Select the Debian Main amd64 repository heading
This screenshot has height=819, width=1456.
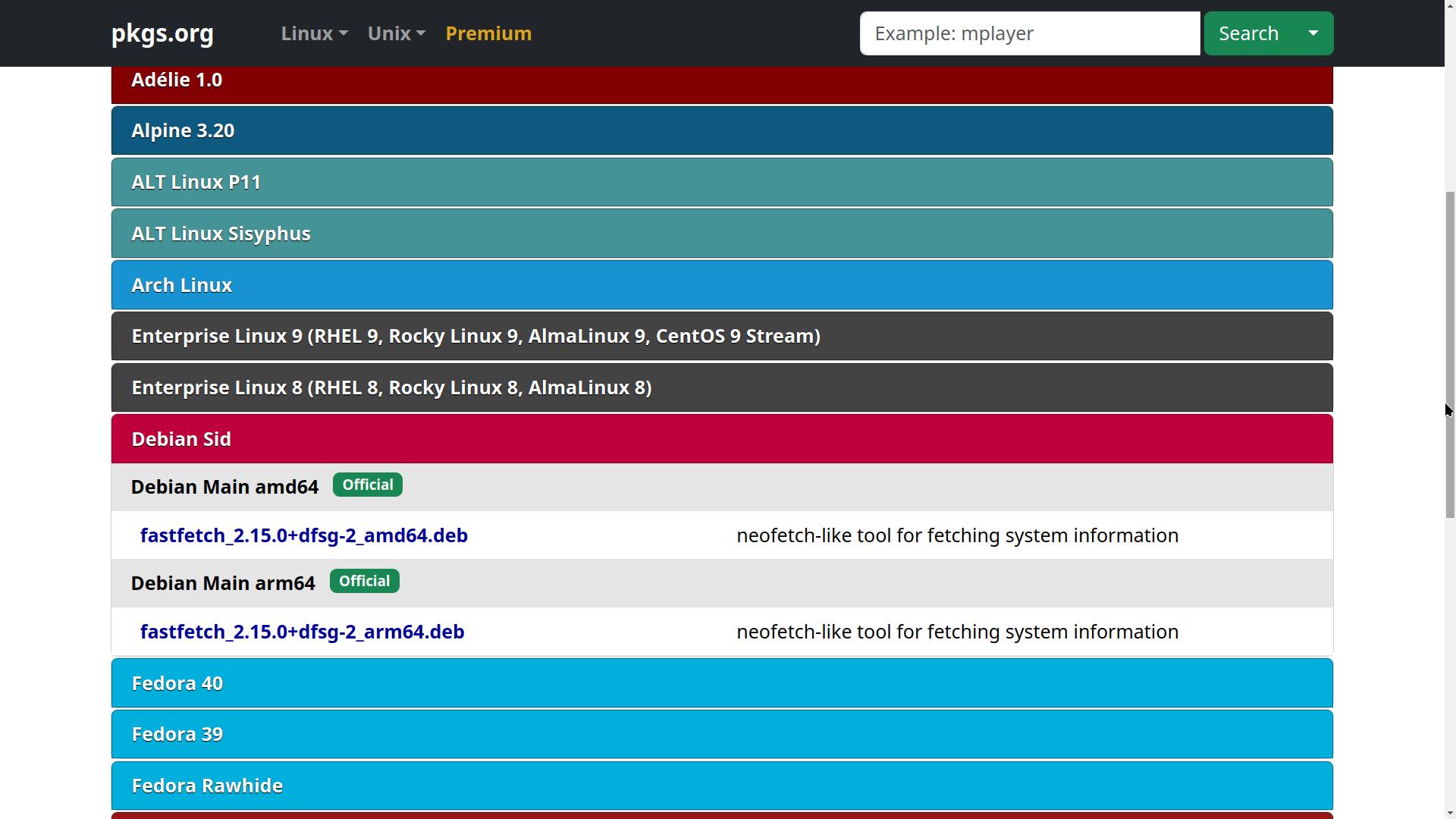coord(224,487)
